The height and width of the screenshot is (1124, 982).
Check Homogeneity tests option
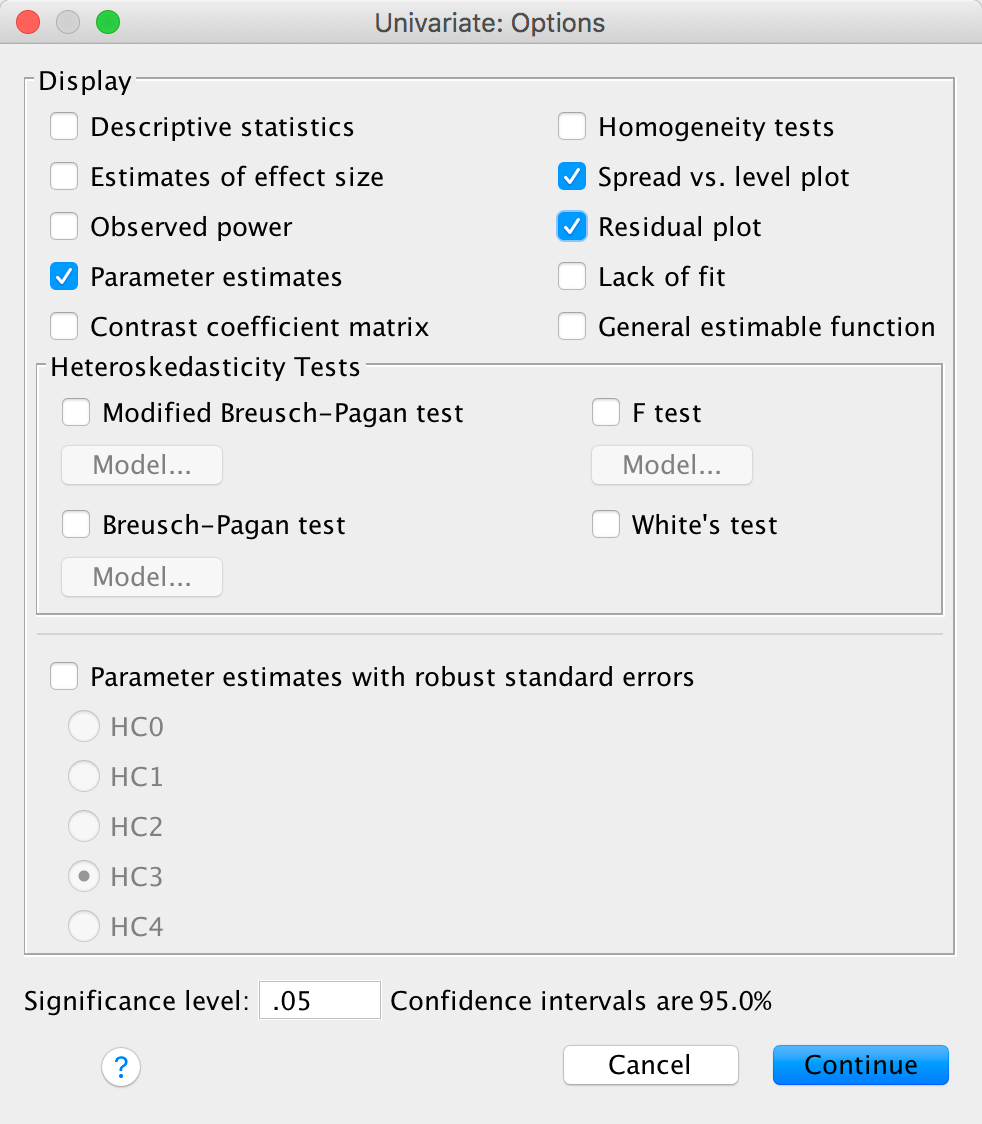[572, 127]
